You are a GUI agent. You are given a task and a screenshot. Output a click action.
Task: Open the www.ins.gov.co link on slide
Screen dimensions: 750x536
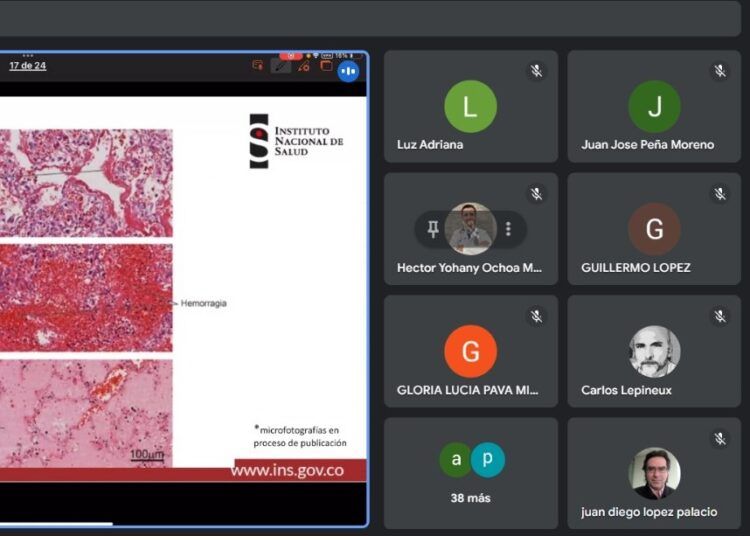[x=287, y=470]
